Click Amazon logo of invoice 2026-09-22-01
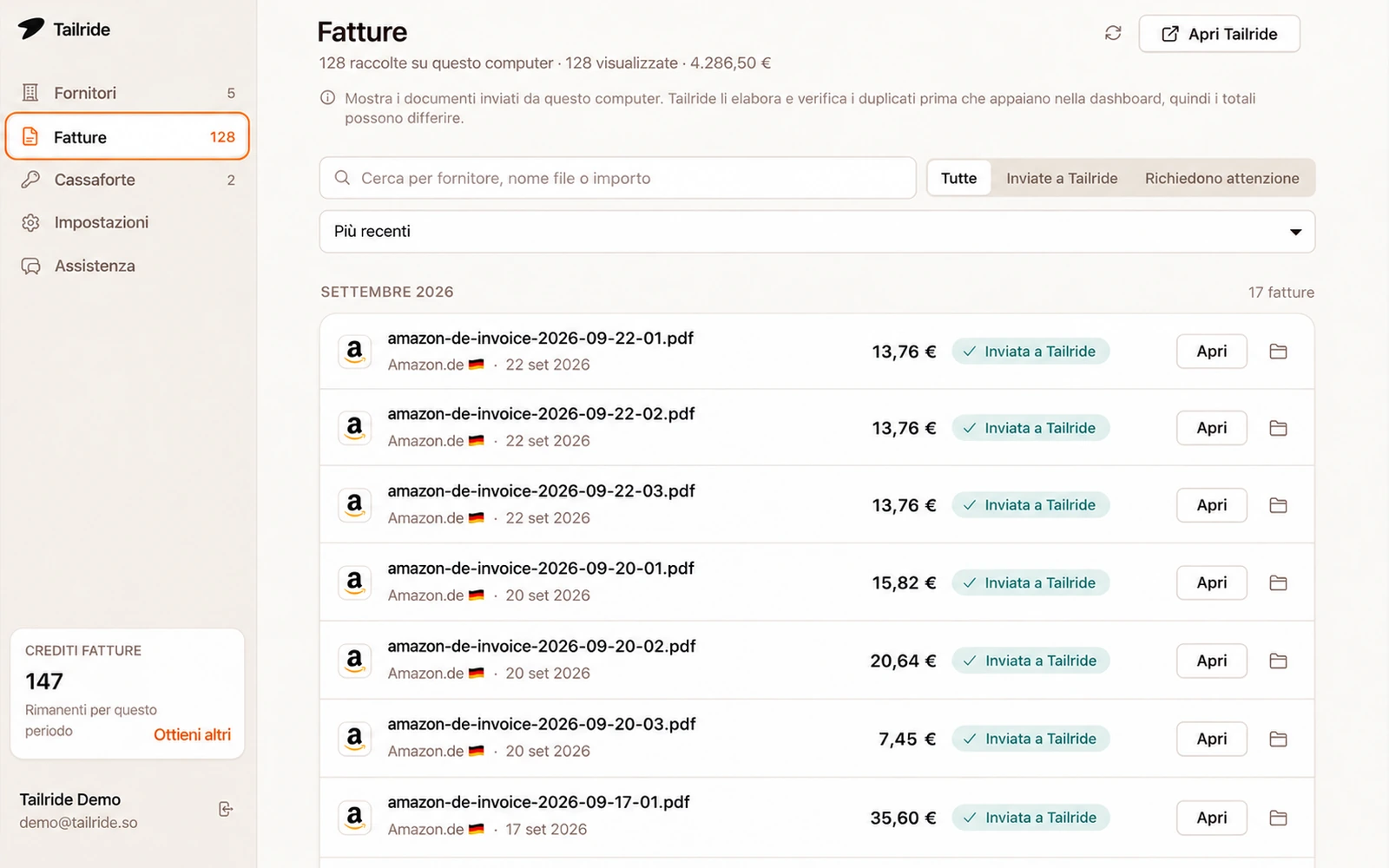This screenshot has width=1389, height=868. tap(354, 352)
